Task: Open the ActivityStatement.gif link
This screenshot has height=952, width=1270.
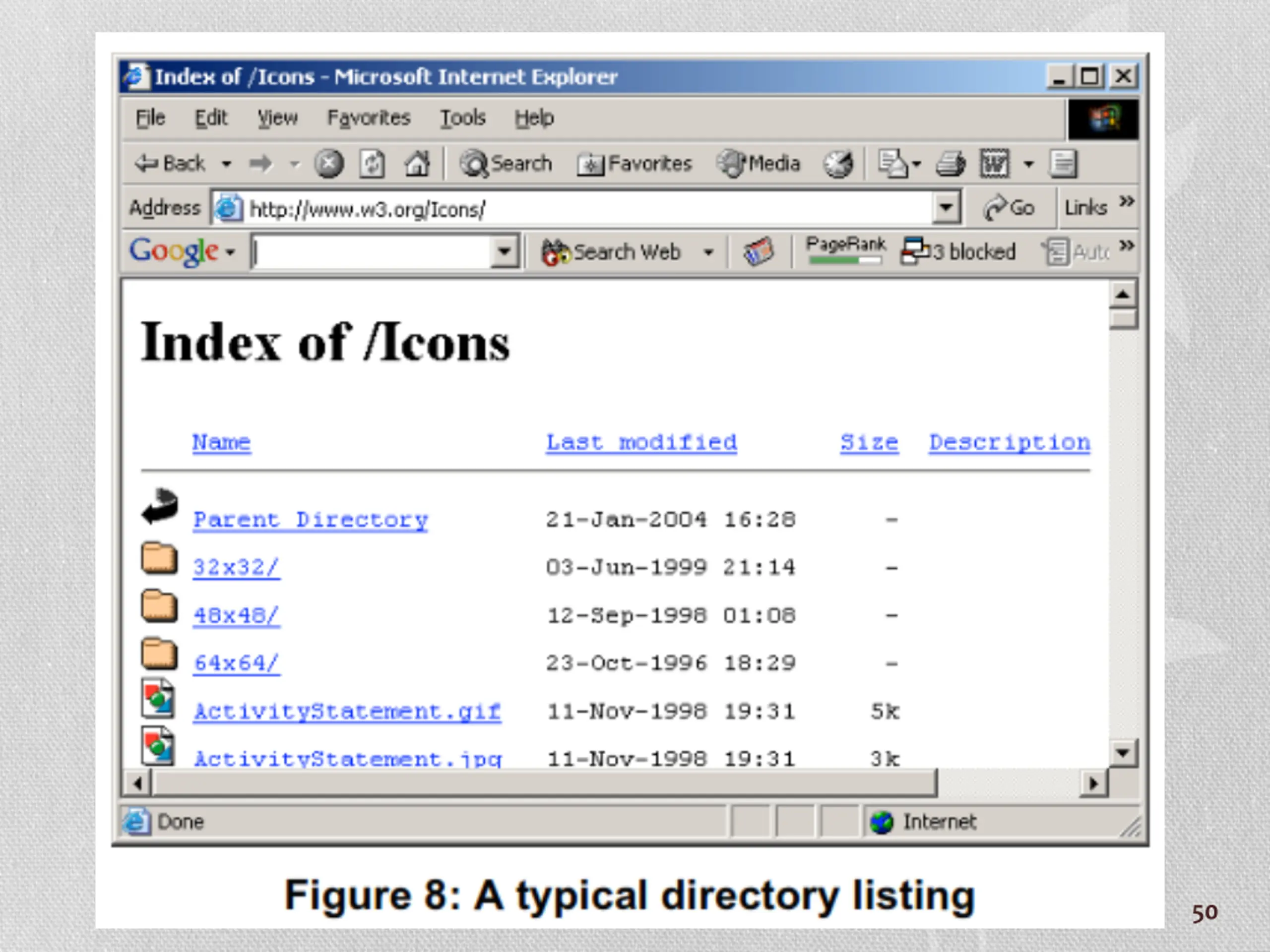Action: [x=347, y=712]
